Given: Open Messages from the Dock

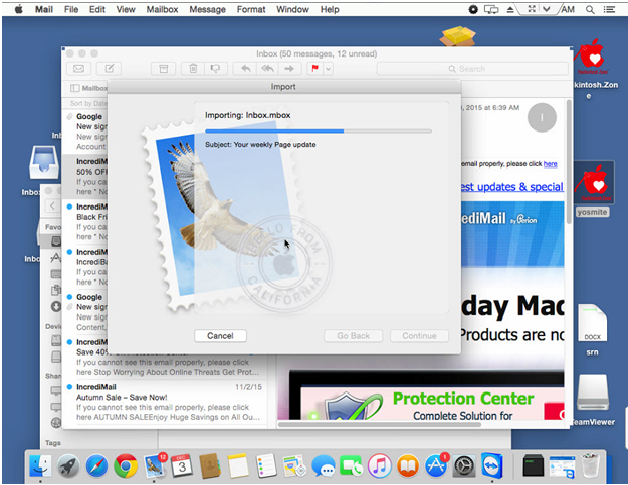Looking at the screenshot, I should click(x=323, y=466).
